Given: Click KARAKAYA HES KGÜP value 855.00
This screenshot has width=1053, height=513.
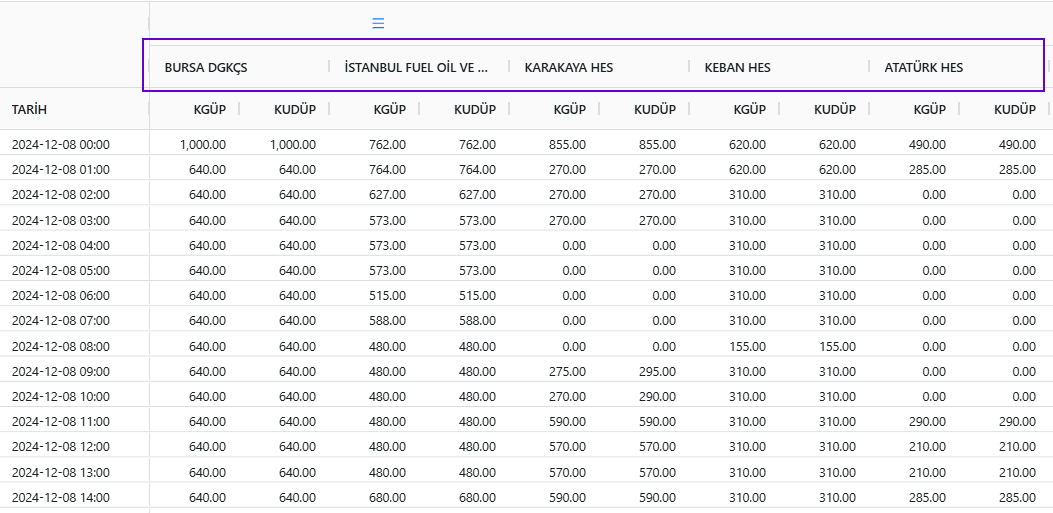Looking at the screenshot, I should (x=567, y=144).
